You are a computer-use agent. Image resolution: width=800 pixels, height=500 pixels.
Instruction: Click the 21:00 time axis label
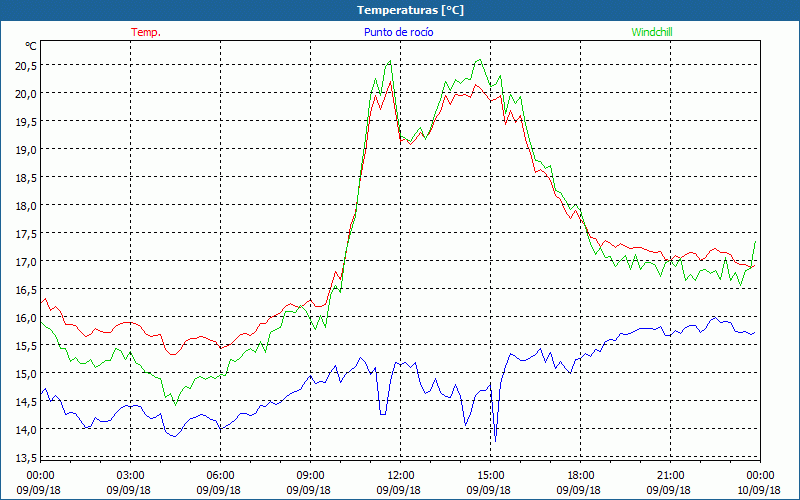(x=670, y=475)
